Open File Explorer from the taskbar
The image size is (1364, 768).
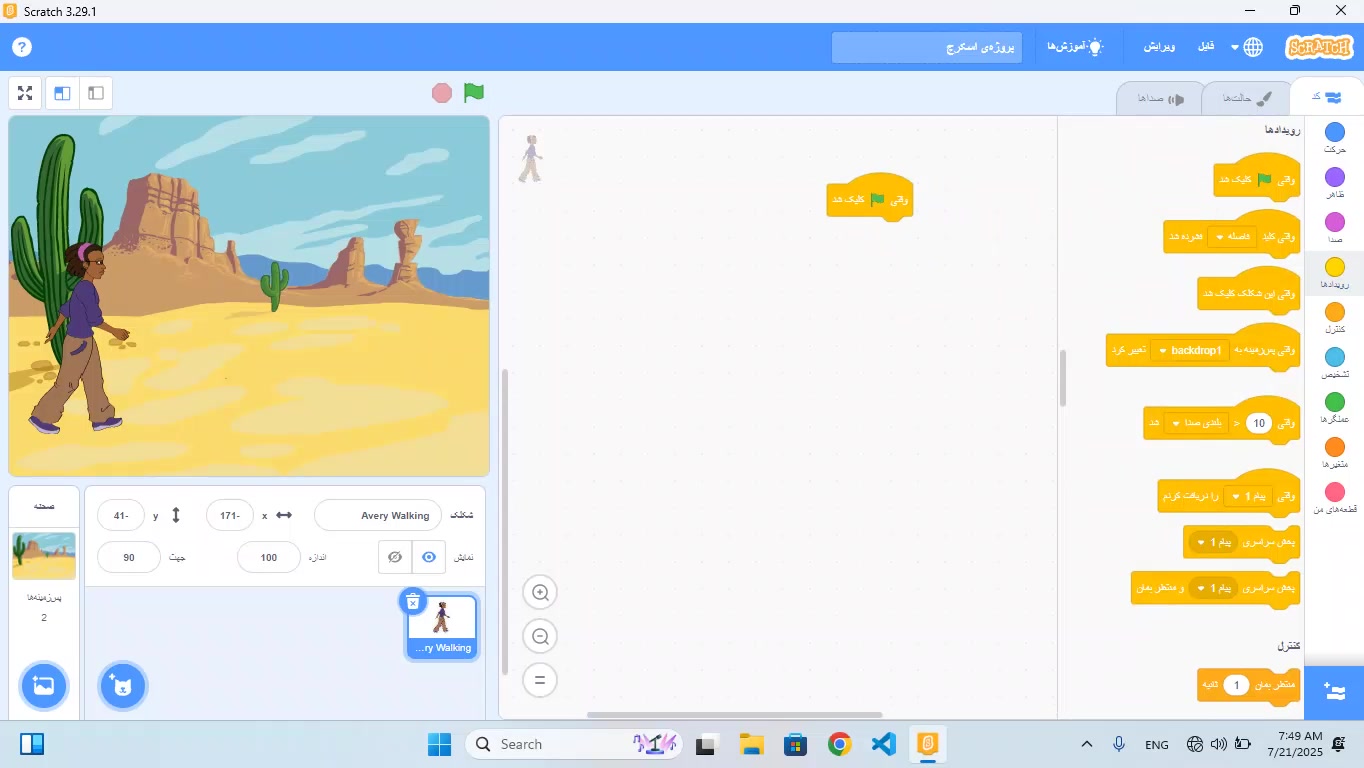click(752, 744)
